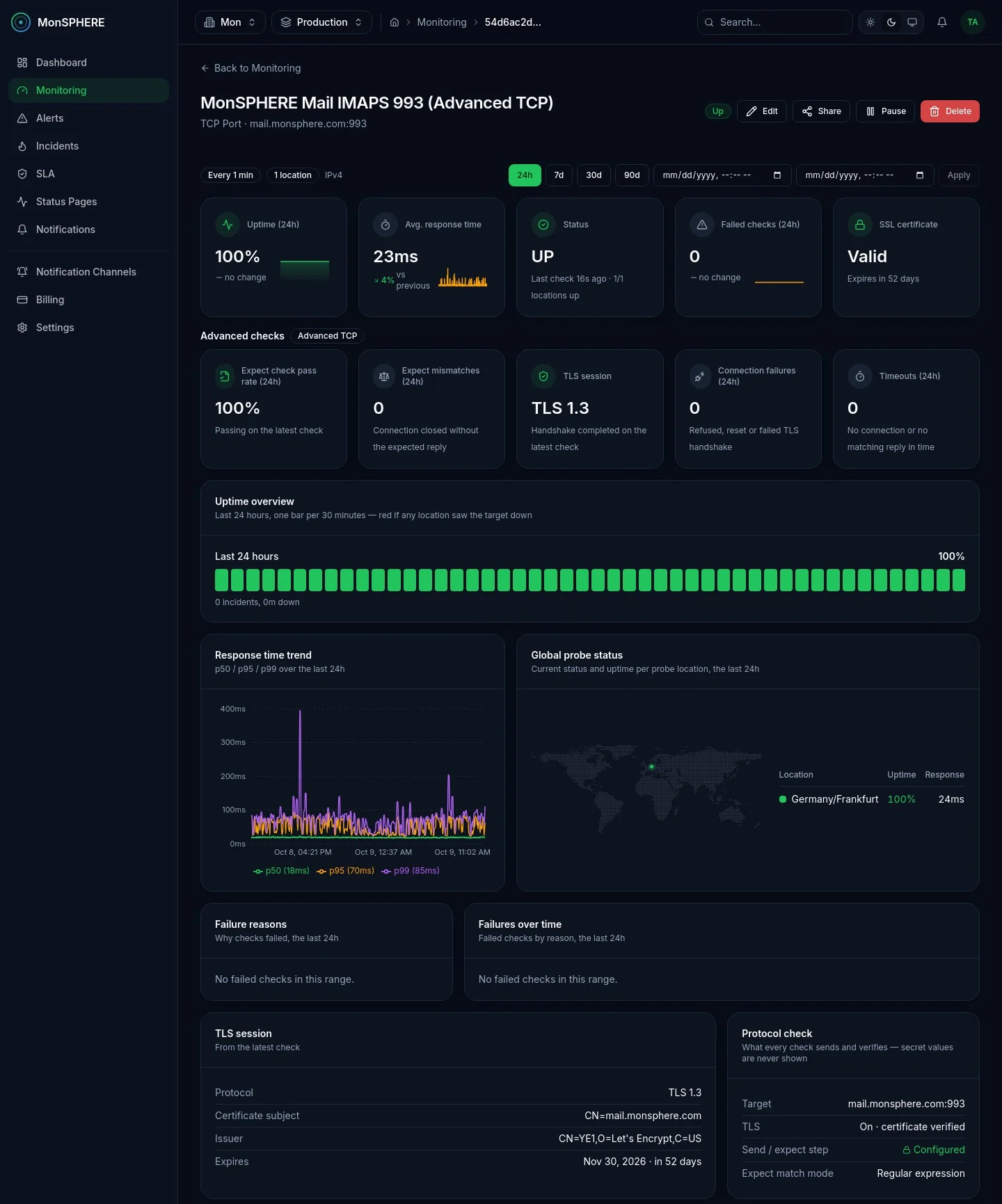Click the SSL certificate lock icon
The height and width of the screenshot is (1204, 1002).
point(860,225)
